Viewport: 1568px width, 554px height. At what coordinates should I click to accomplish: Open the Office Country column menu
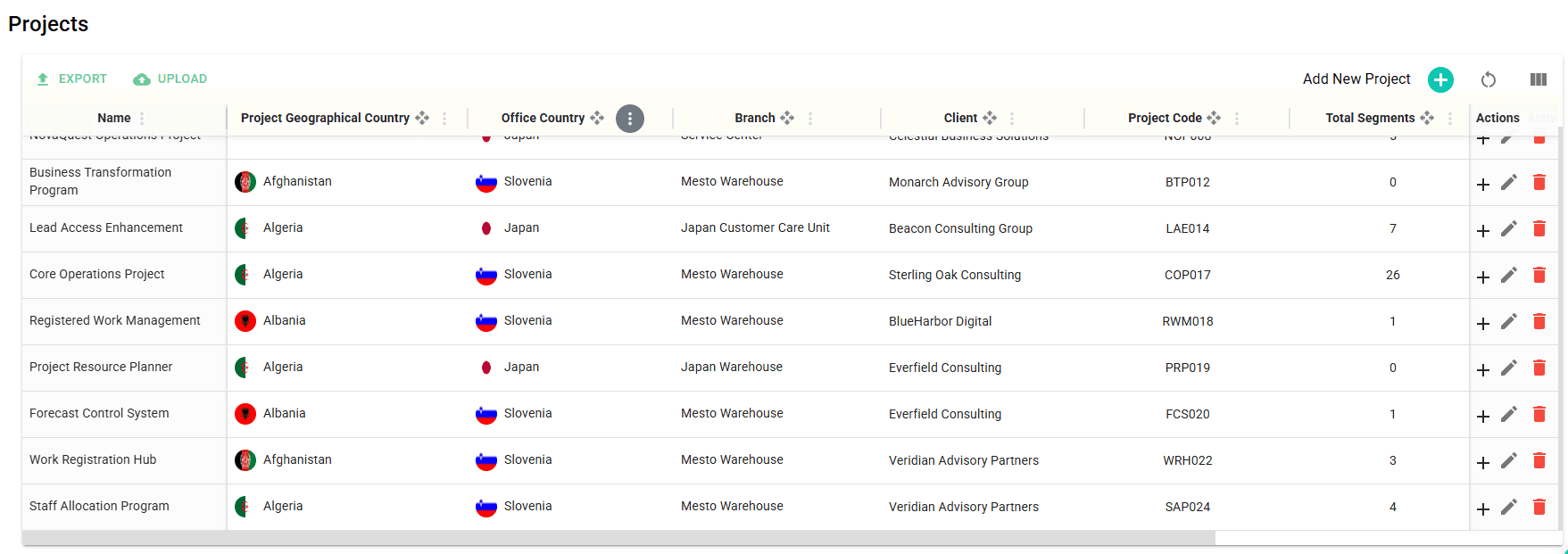pos(630,119)
